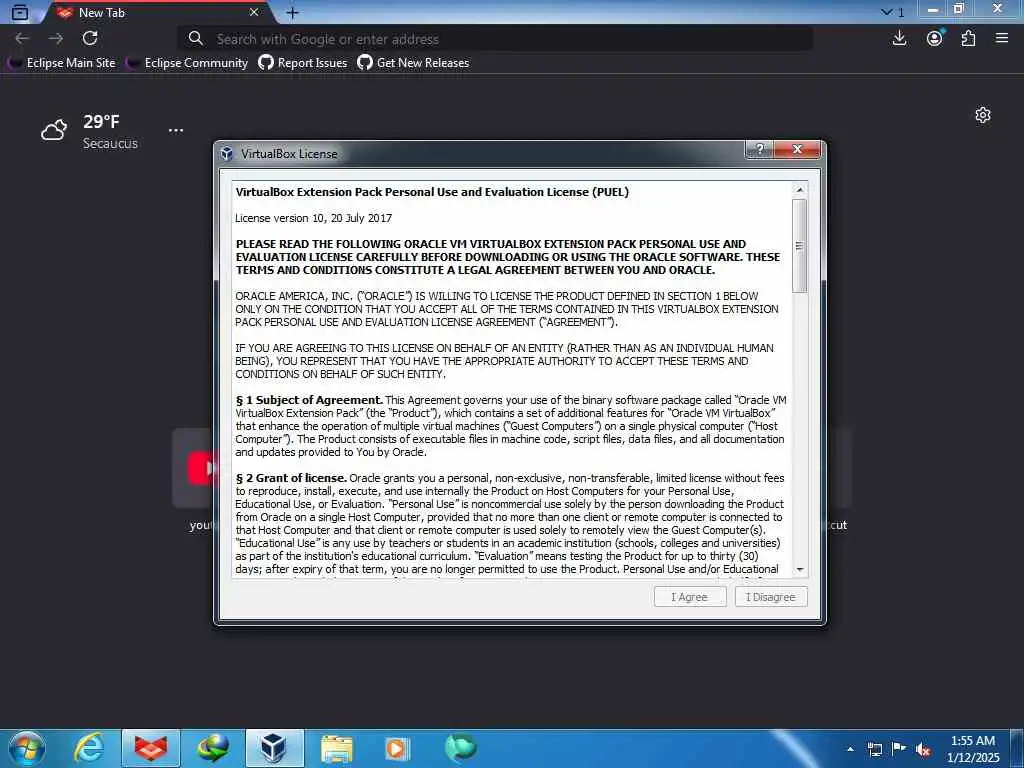Image resolution: width=1024 pixels, height=768 pixels.
Task: Click the taskbar clock showing 1:55 AM
Action: [x=973, y=749]
